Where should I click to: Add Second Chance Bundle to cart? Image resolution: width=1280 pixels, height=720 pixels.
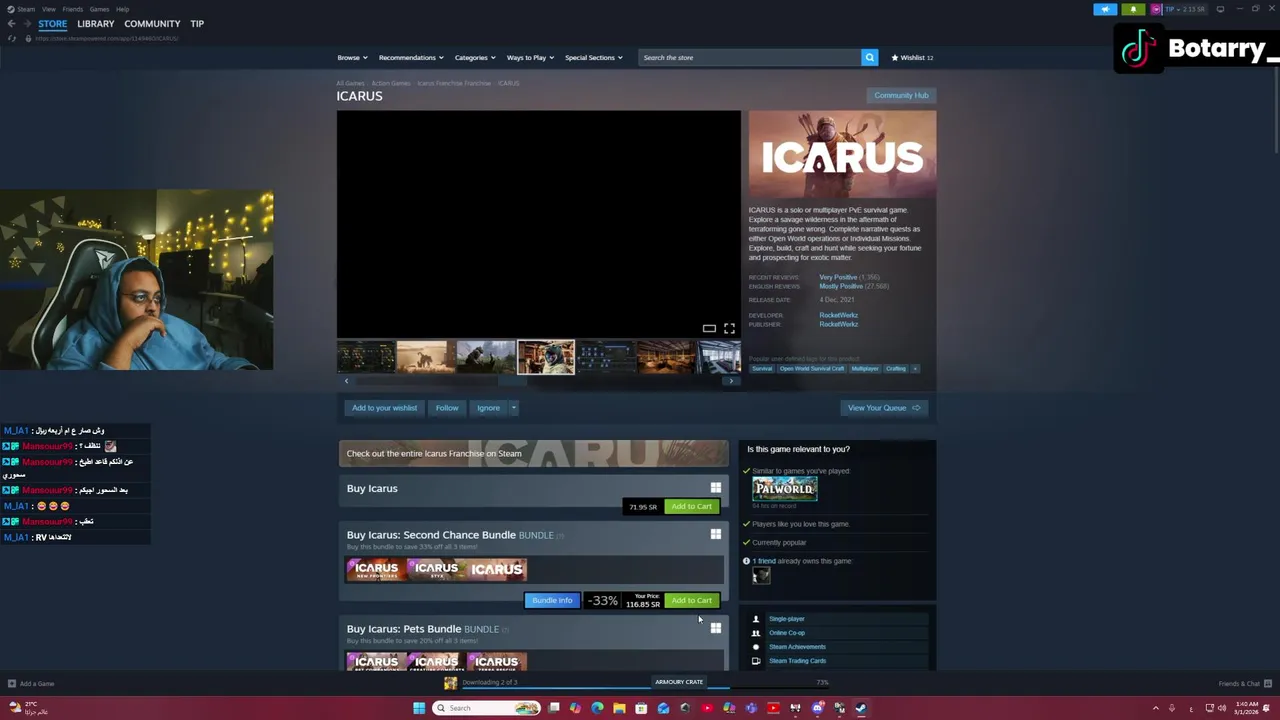[x=691, y=600]
